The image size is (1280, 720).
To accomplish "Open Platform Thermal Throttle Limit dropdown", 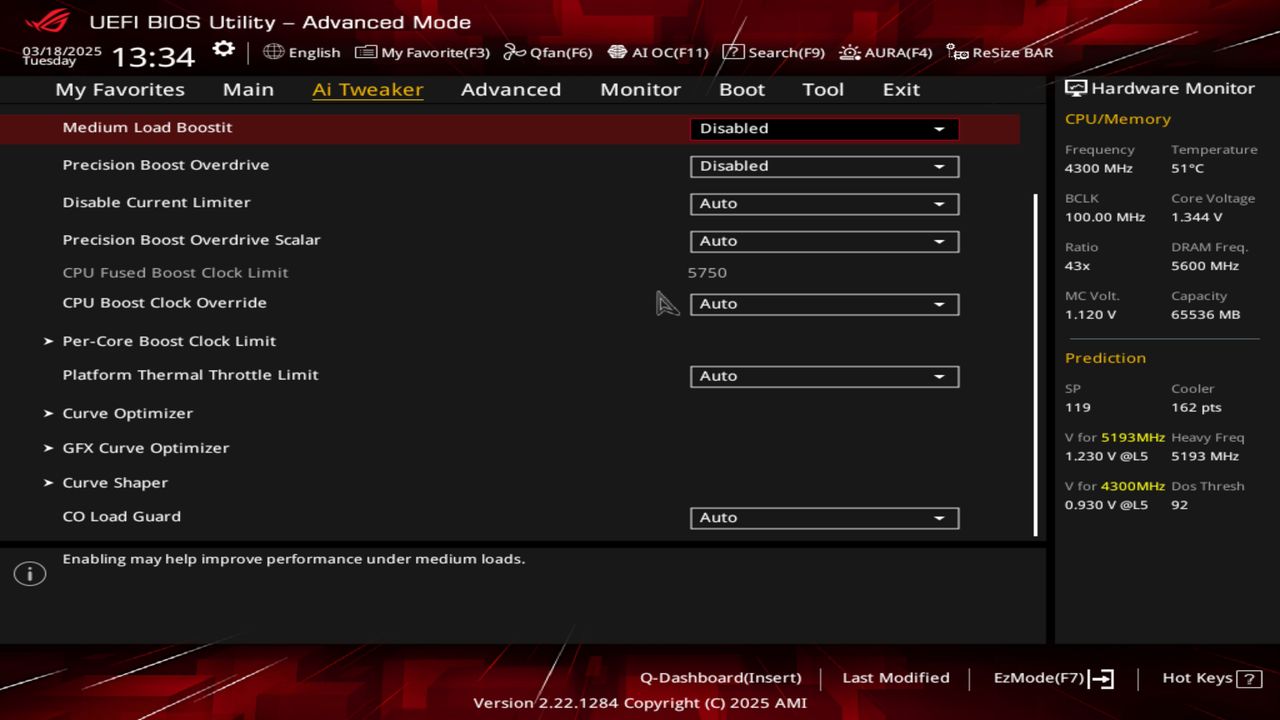I will pos(825,376).
